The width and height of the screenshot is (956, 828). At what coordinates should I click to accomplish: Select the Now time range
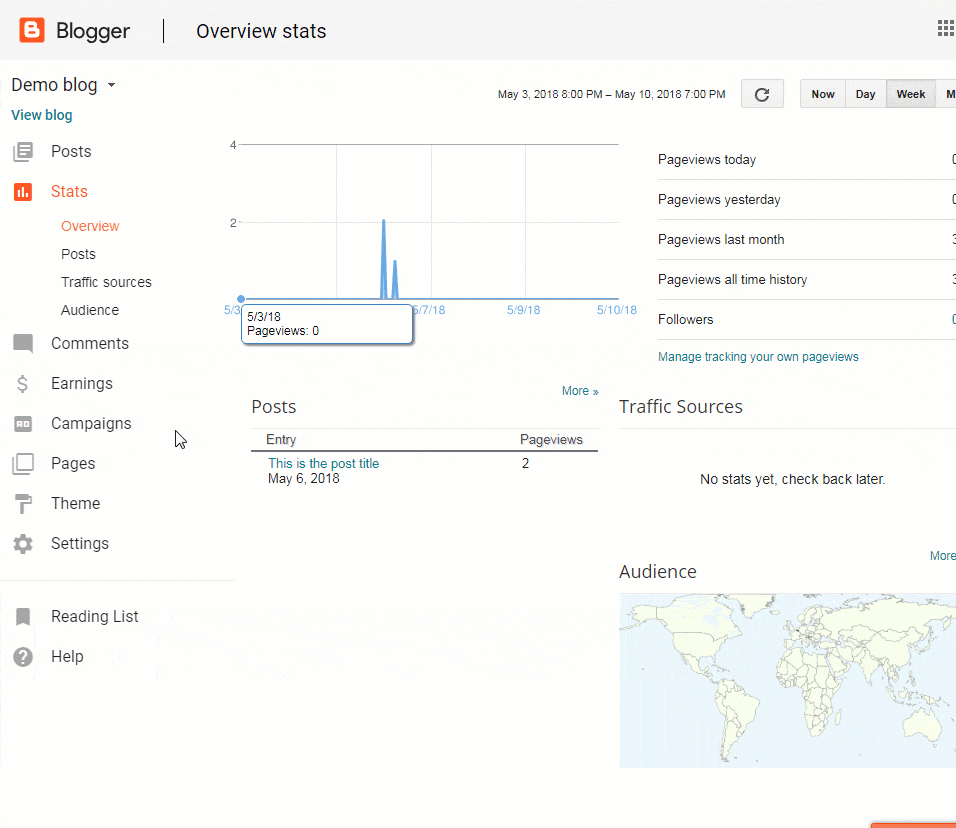[822, 93]
